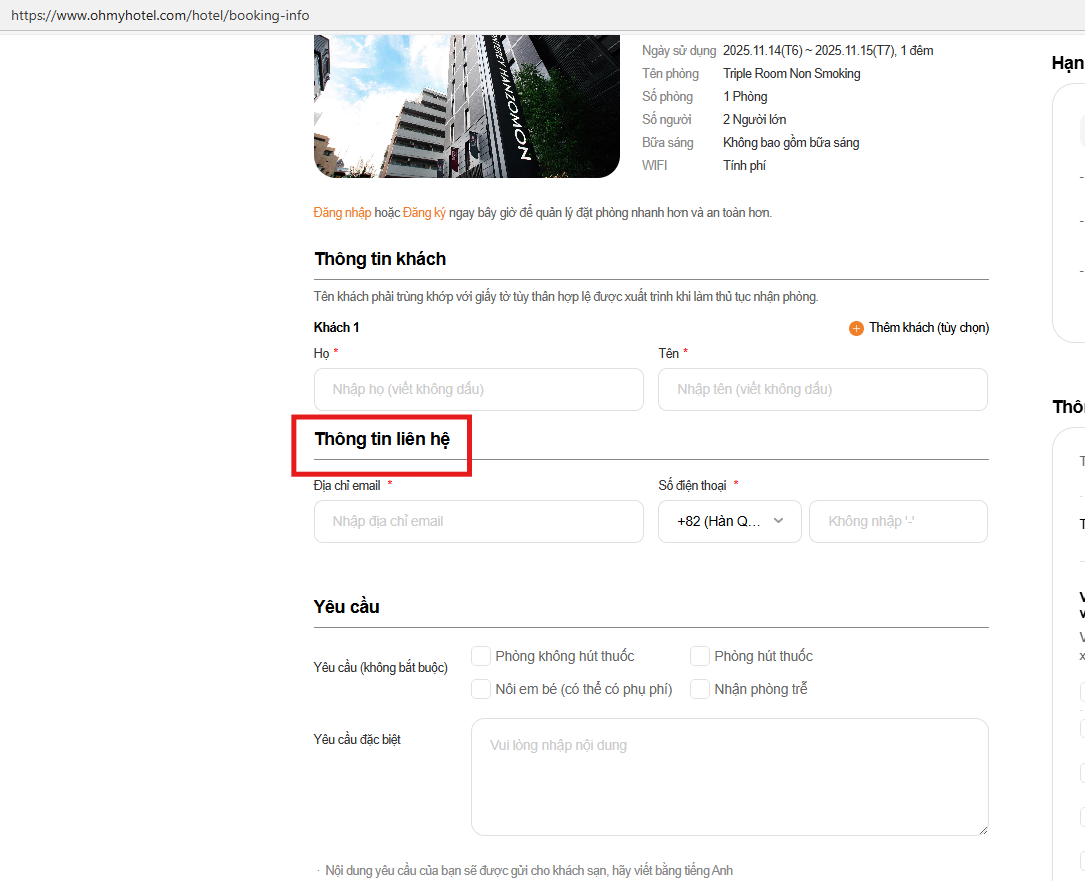Open the +82 country code dropdown
This screenshot has height=881, width=1085.
729,521
